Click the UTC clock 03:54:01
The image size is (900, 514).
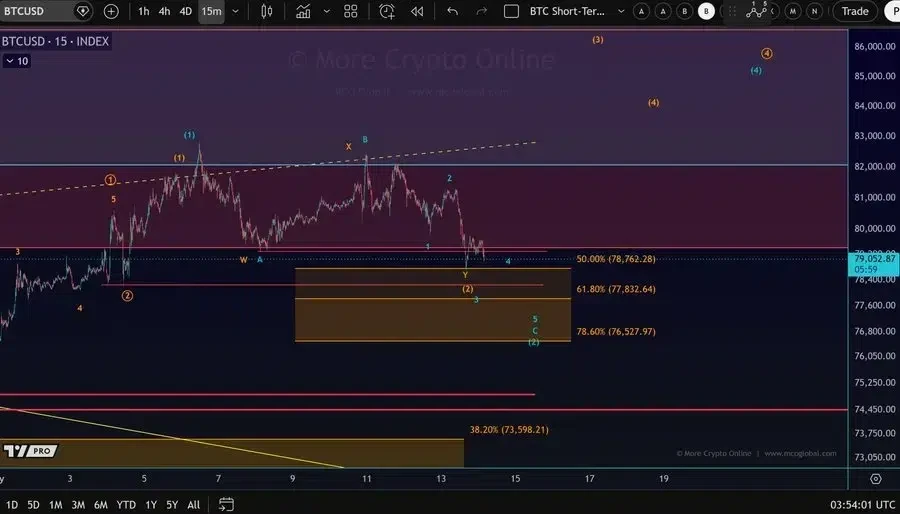(863, 505)
